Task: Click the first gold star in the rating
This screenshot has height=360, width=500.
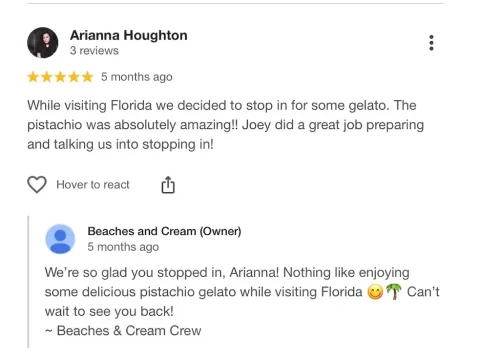Action: (x=33, y=77)
